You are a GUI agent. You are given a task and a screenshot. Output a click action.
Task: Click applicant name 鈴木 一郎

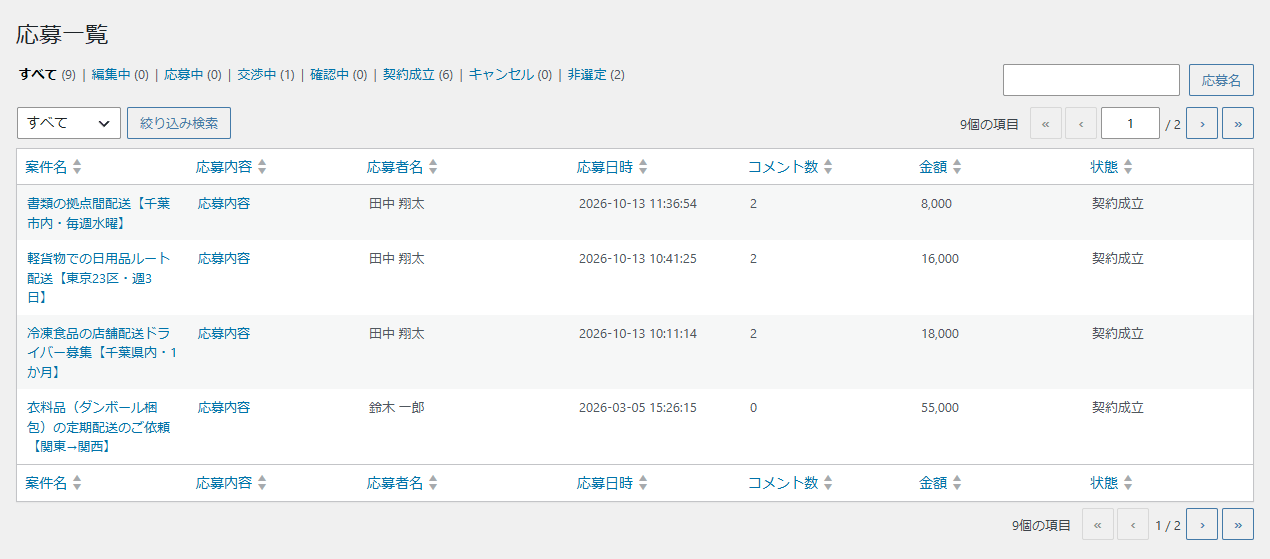[397, 407]
